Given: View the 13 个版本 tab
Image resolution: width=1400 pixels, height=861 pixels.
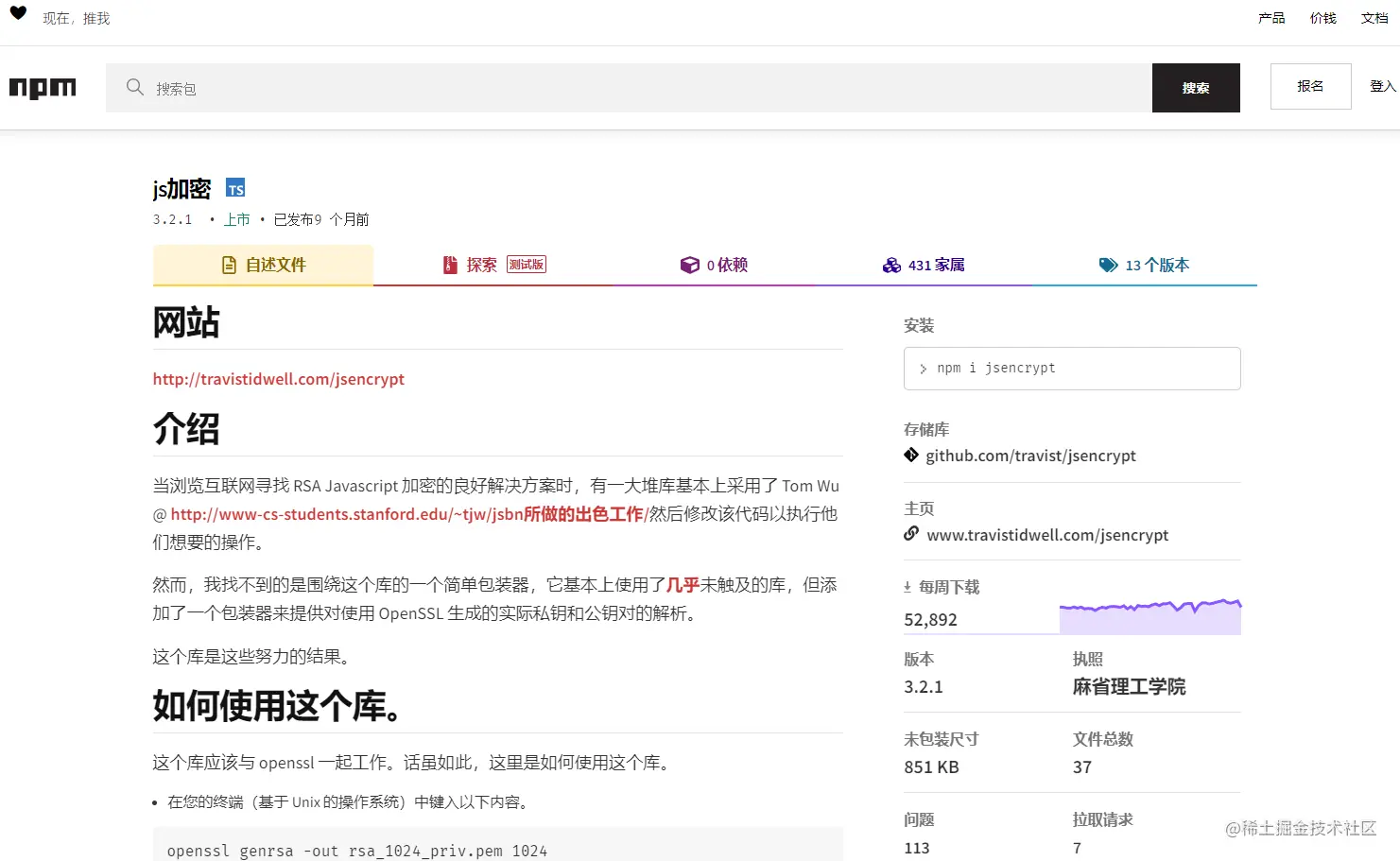Looking at the screenshot, I should coord(1144,266).
